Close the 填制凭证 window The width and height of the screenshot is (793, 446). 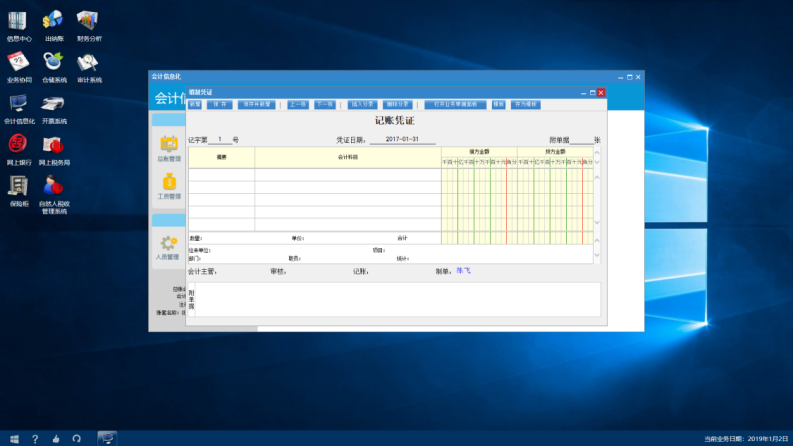(x=601, y=93)
